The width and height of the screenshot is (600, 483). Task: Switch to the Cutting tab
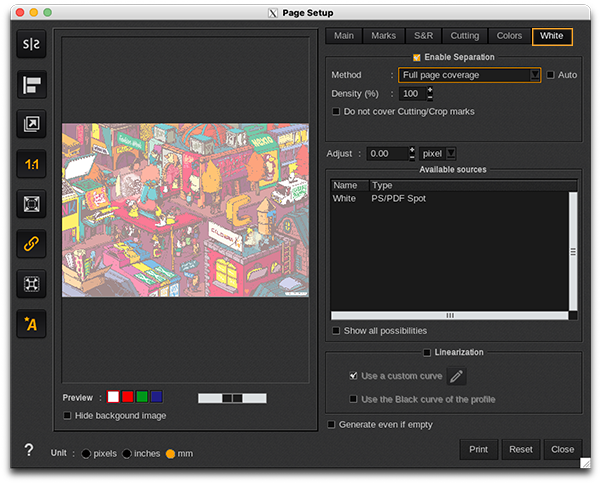(465, 36)
